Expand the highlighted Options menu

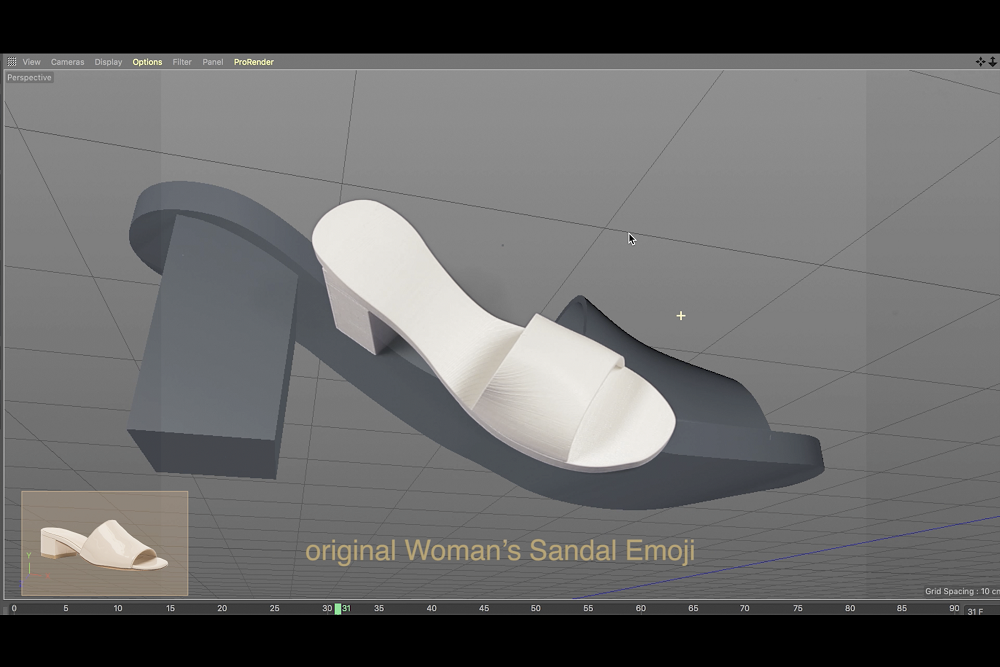coord(147,62)
